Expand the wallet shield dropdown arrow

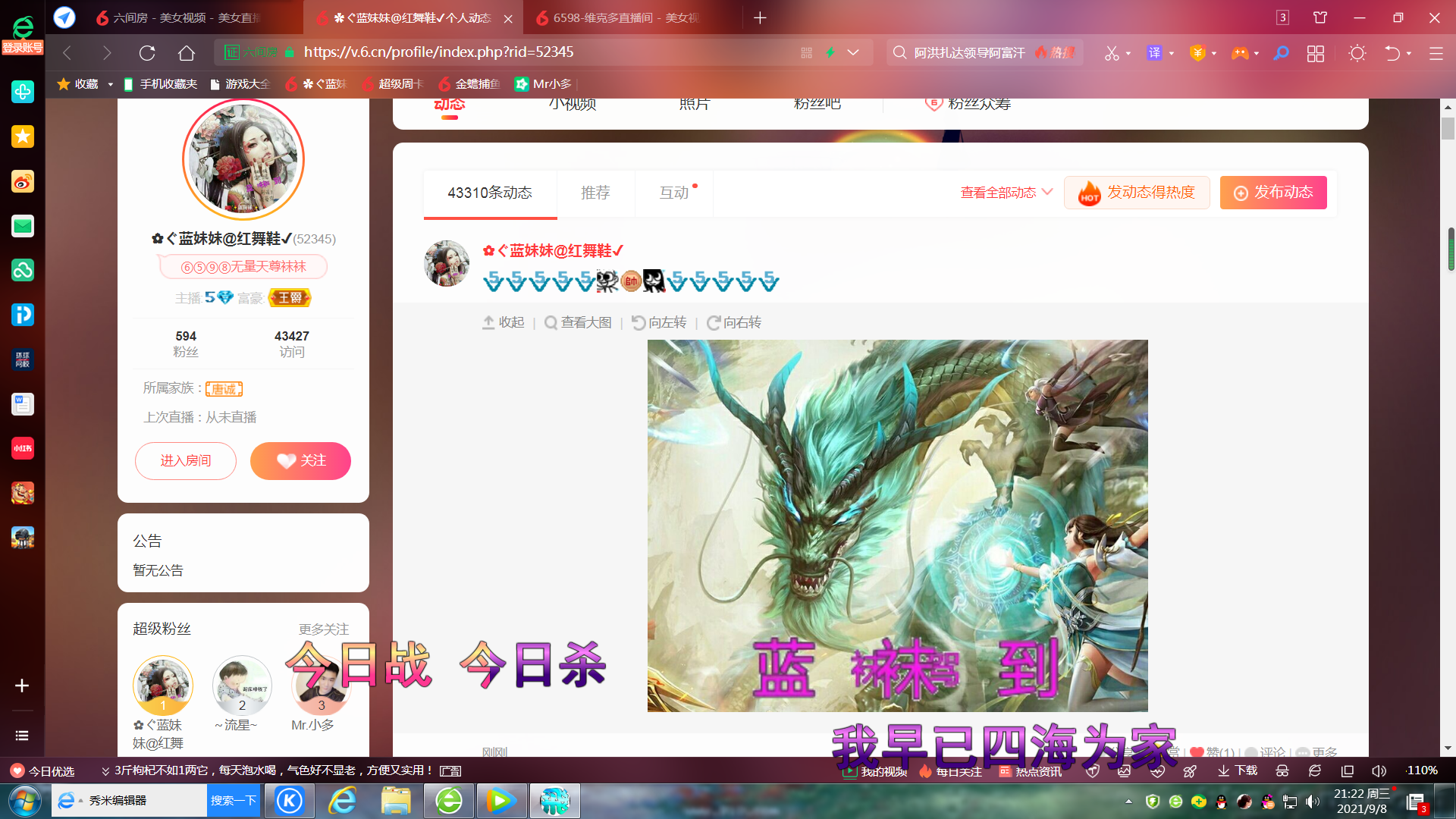1214,53
